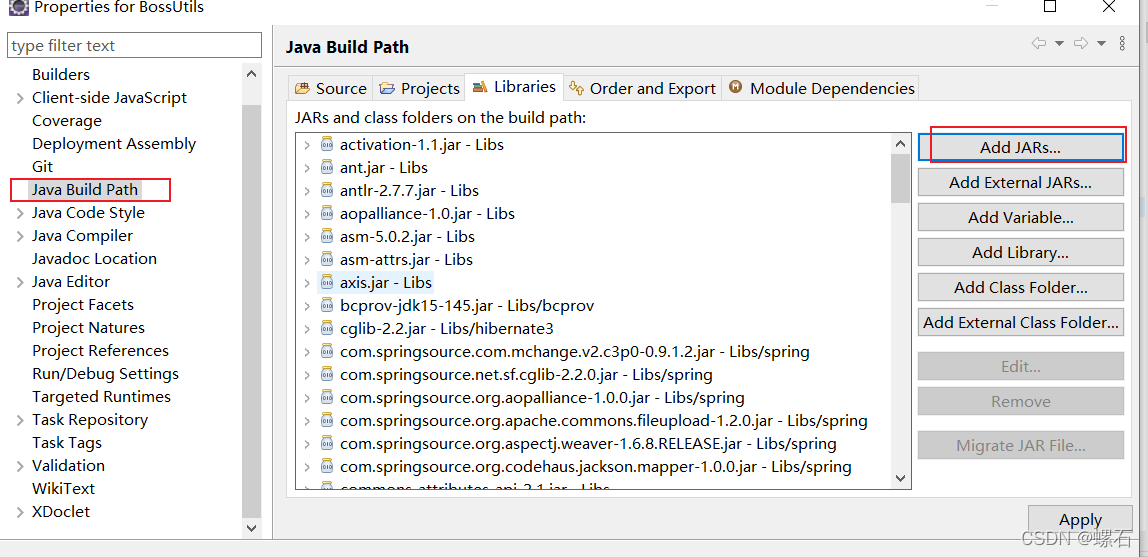Click the jar icon beside cglib-2.2.jar
Screen dimensions: 1148x557
click(x=327, y=329)
